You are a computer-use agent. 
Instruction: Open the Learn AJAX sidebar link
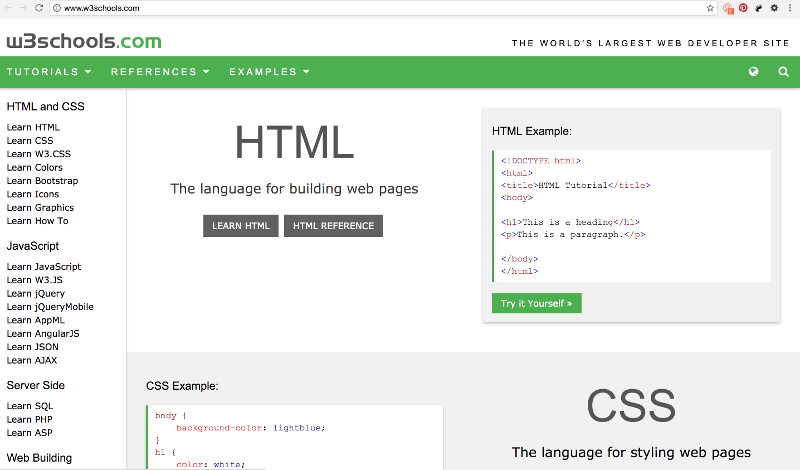click(32, 360)
